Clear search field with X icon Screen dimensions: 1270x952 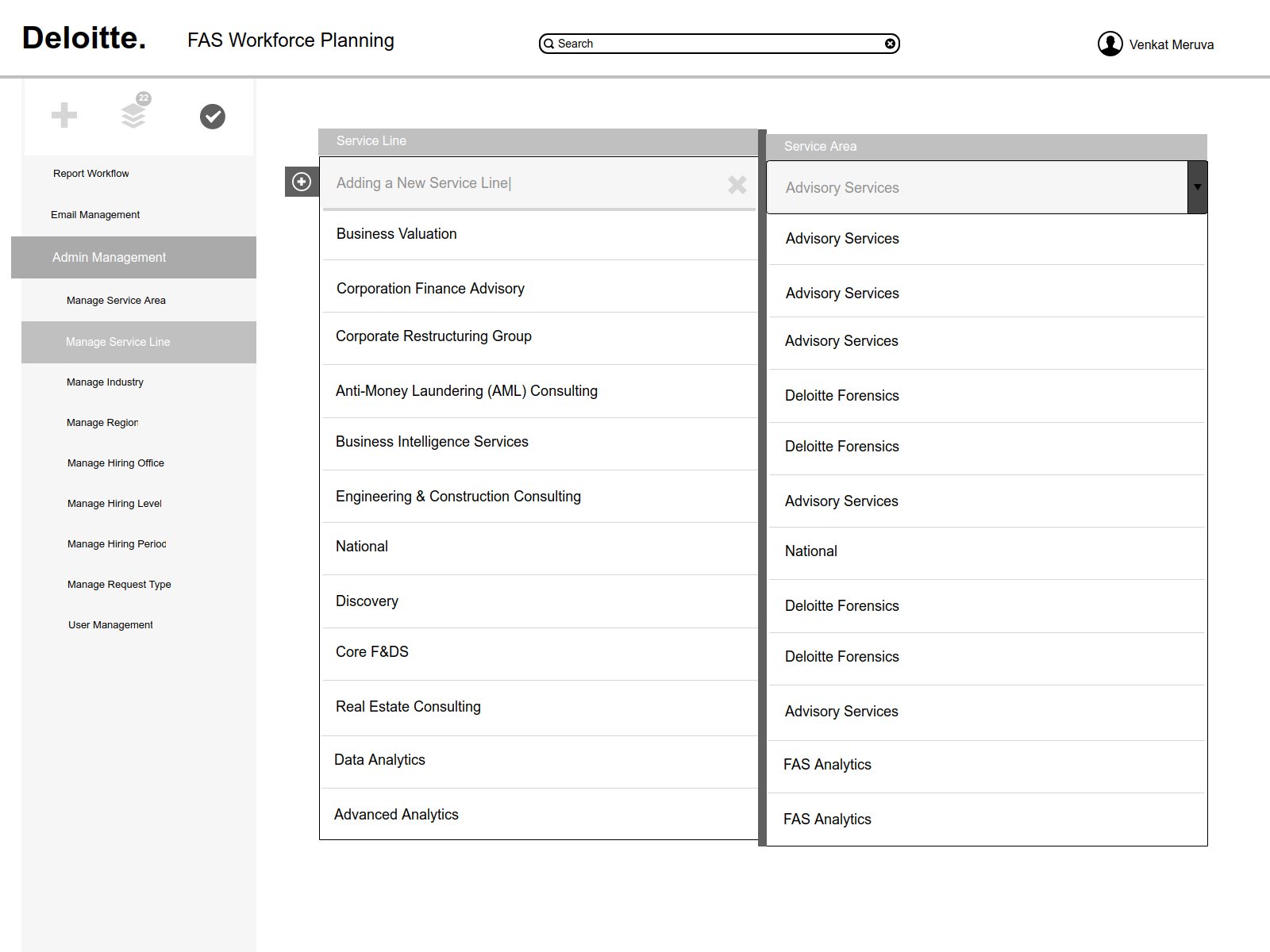tap(891, 44)
